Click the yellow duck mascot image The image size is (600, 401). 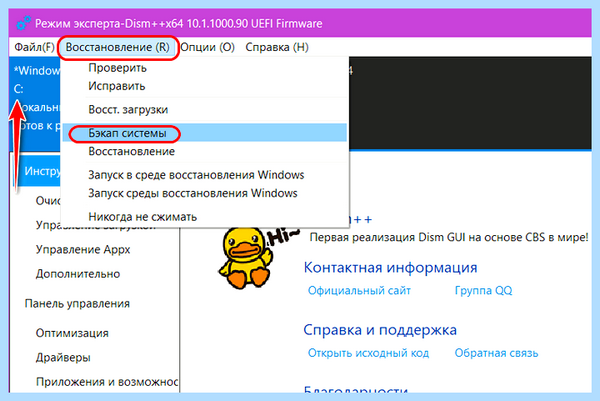pos(245,258)
